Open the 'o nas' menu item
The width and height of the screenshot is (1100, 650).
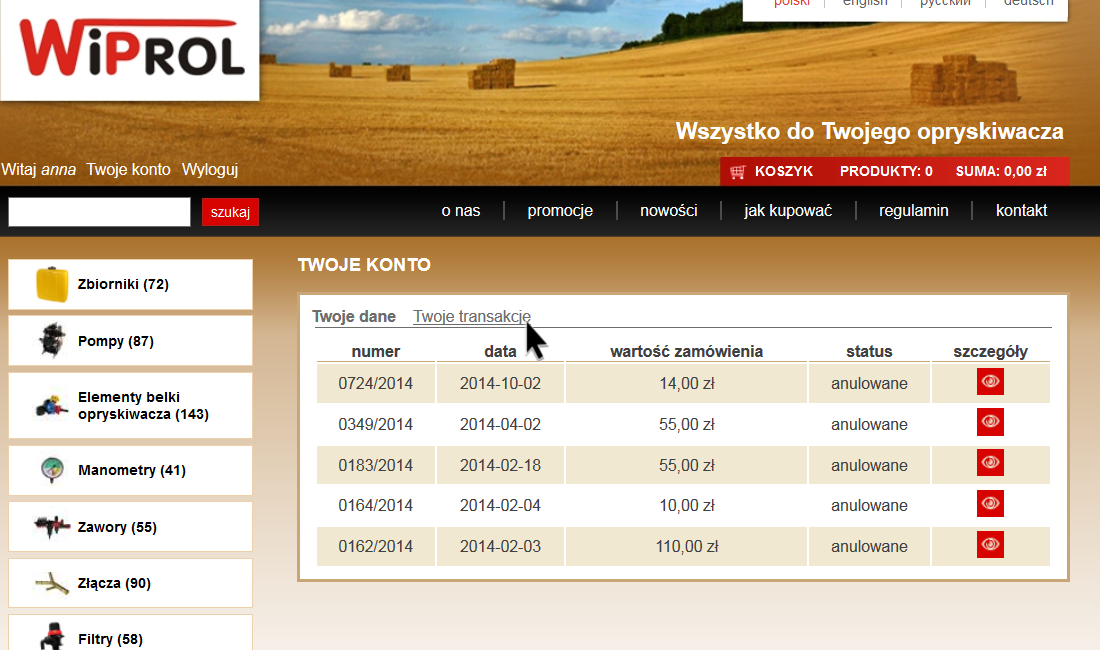pos(461,210)
